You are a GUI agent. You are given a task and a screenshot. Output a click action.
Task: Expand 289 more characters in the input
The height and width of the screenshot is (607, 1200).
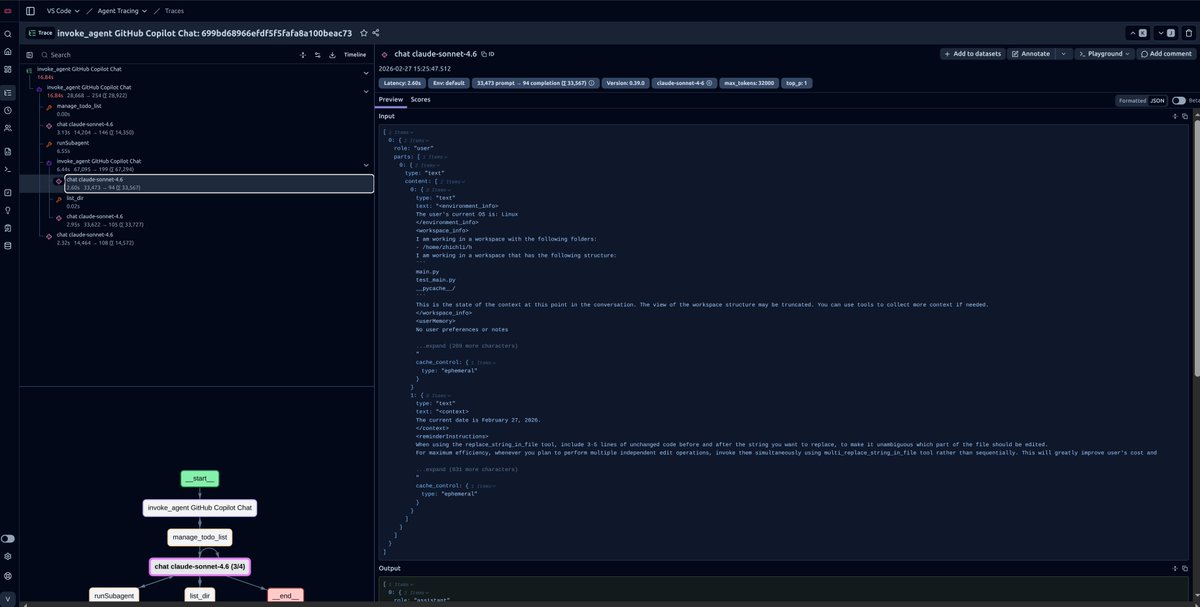pyautogui.click(x=466, y=345)
